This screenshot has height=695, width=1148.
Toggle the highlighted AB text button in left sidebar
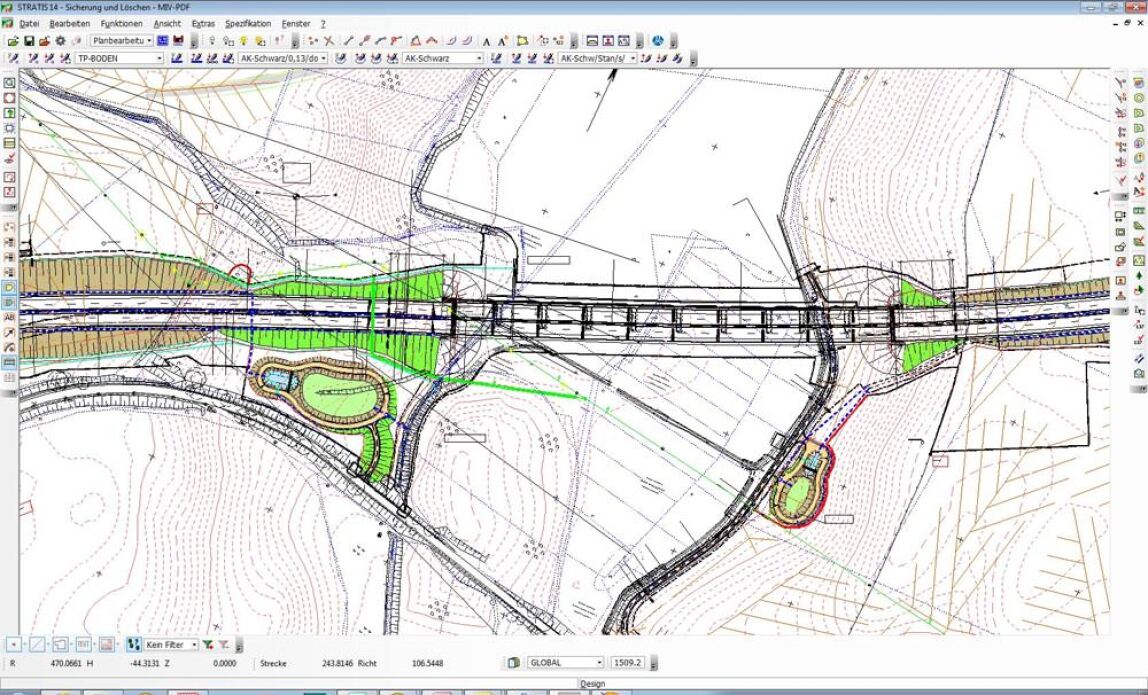(x=10, y=317)
